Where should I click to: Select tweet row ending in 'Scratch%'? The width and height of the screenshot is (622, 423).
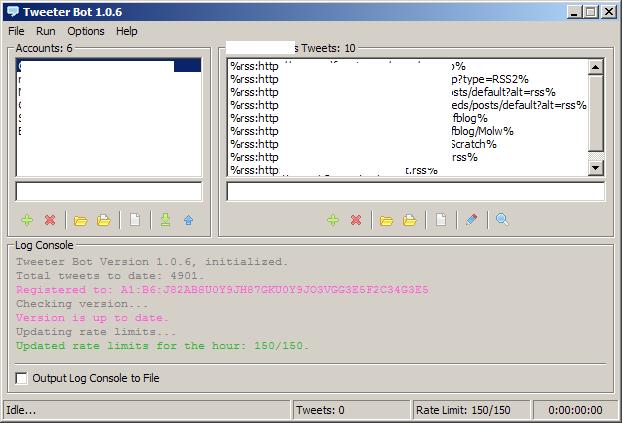pyautogui.click(x=409, y=144)
